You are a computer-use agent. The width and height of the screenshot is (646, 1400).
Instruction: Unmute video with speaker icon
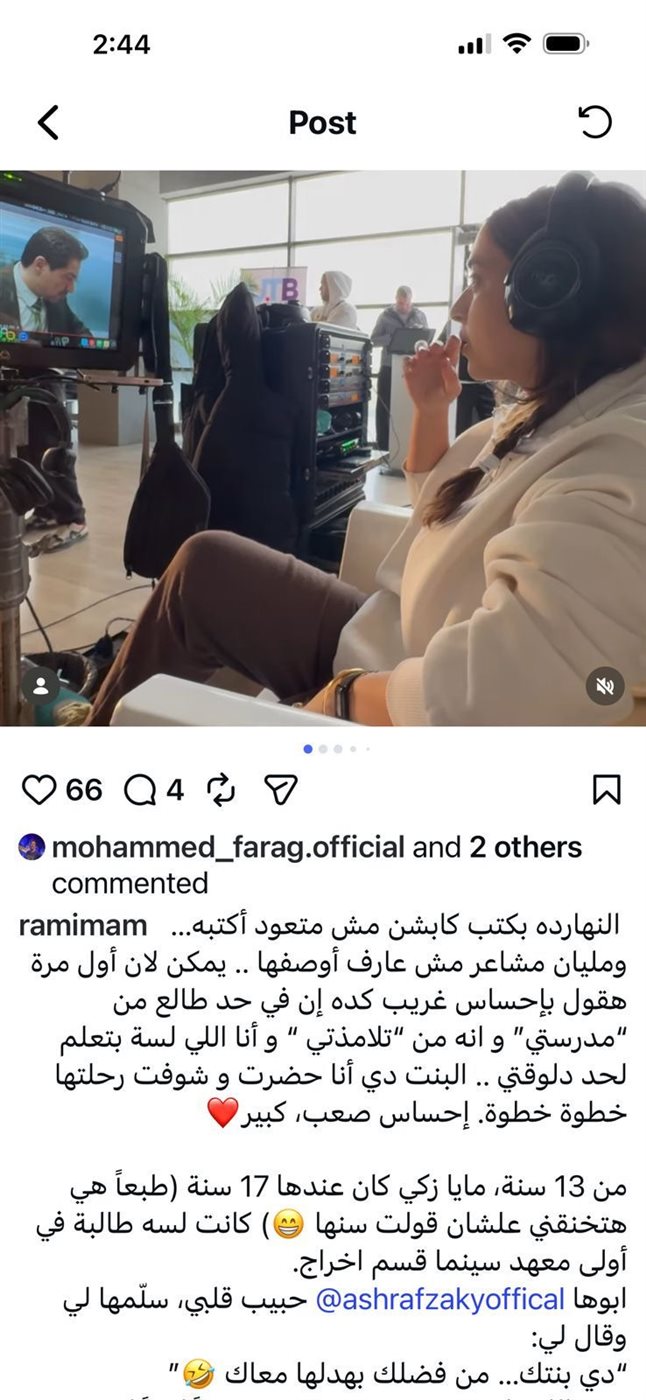tap(605, 686)
